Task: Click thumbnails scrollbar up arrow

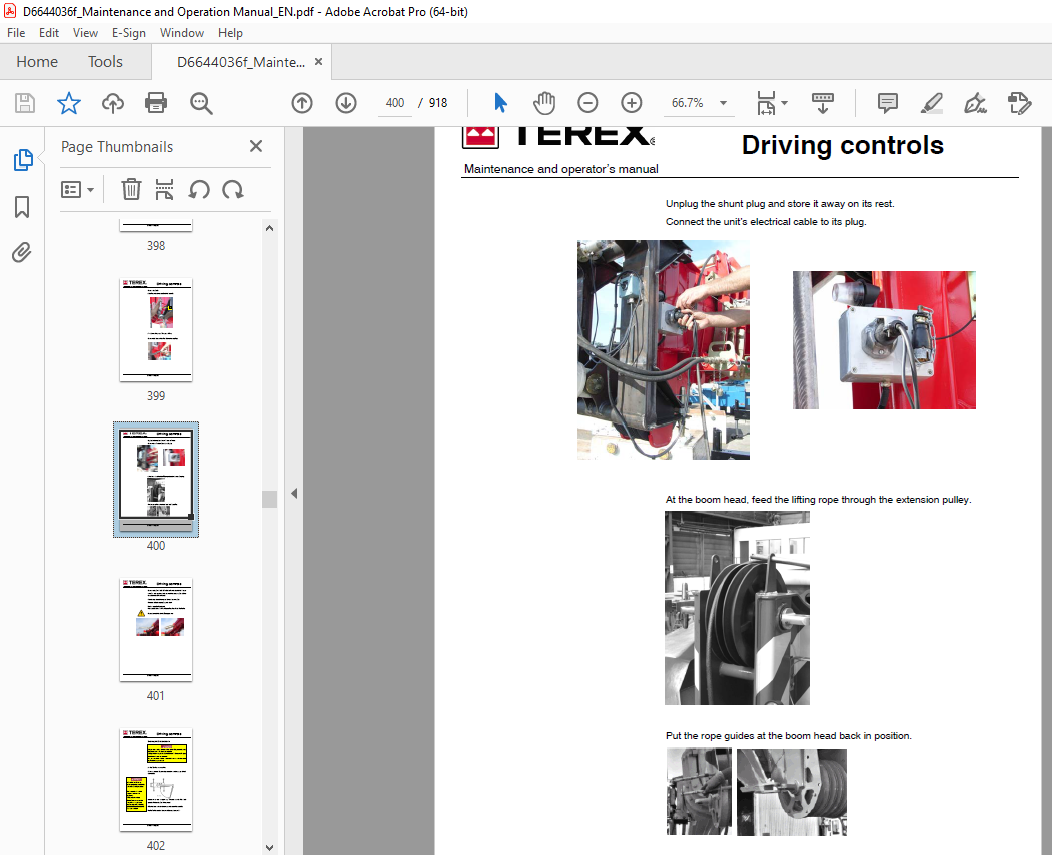Action: [269, 228]
